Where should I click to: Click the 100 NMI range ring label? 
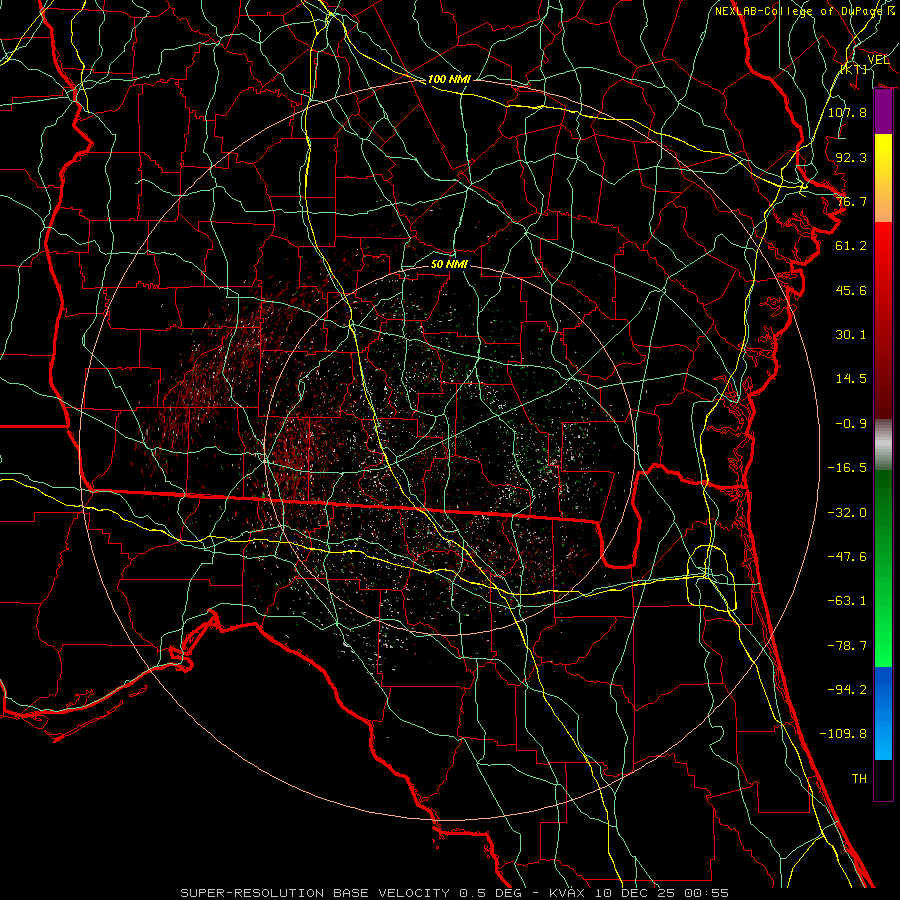(449, 79)
